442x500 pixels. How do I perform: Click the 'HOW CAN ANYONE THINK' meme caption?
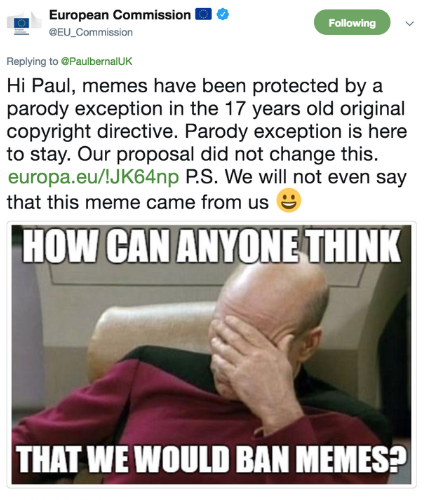tap(212, 247)
